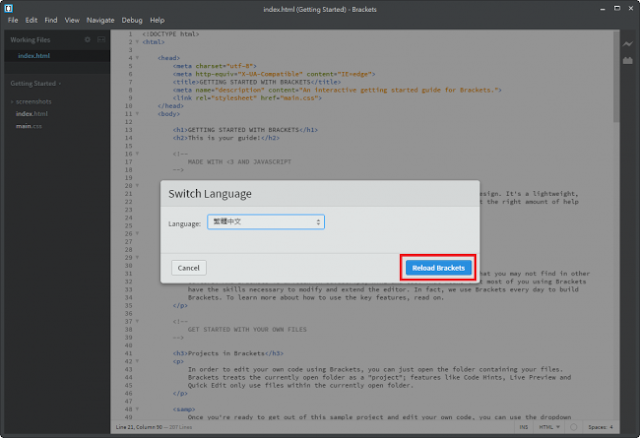Click the linting status circle icon
Viewport: 640px width, 438px height.
(x=573, y=427)
